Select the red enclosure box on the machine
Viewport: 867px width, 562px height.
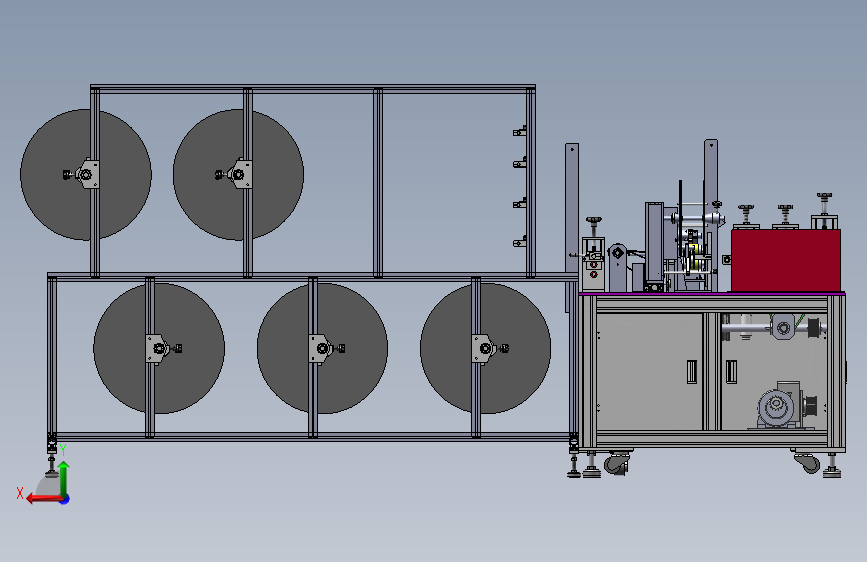coord(786,261)
